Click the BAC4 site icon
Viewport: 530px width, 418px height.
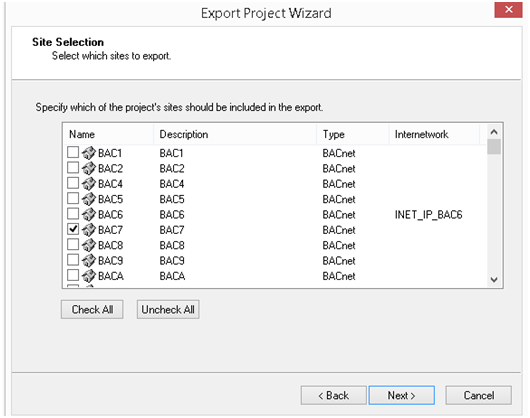tap(89, 184)
